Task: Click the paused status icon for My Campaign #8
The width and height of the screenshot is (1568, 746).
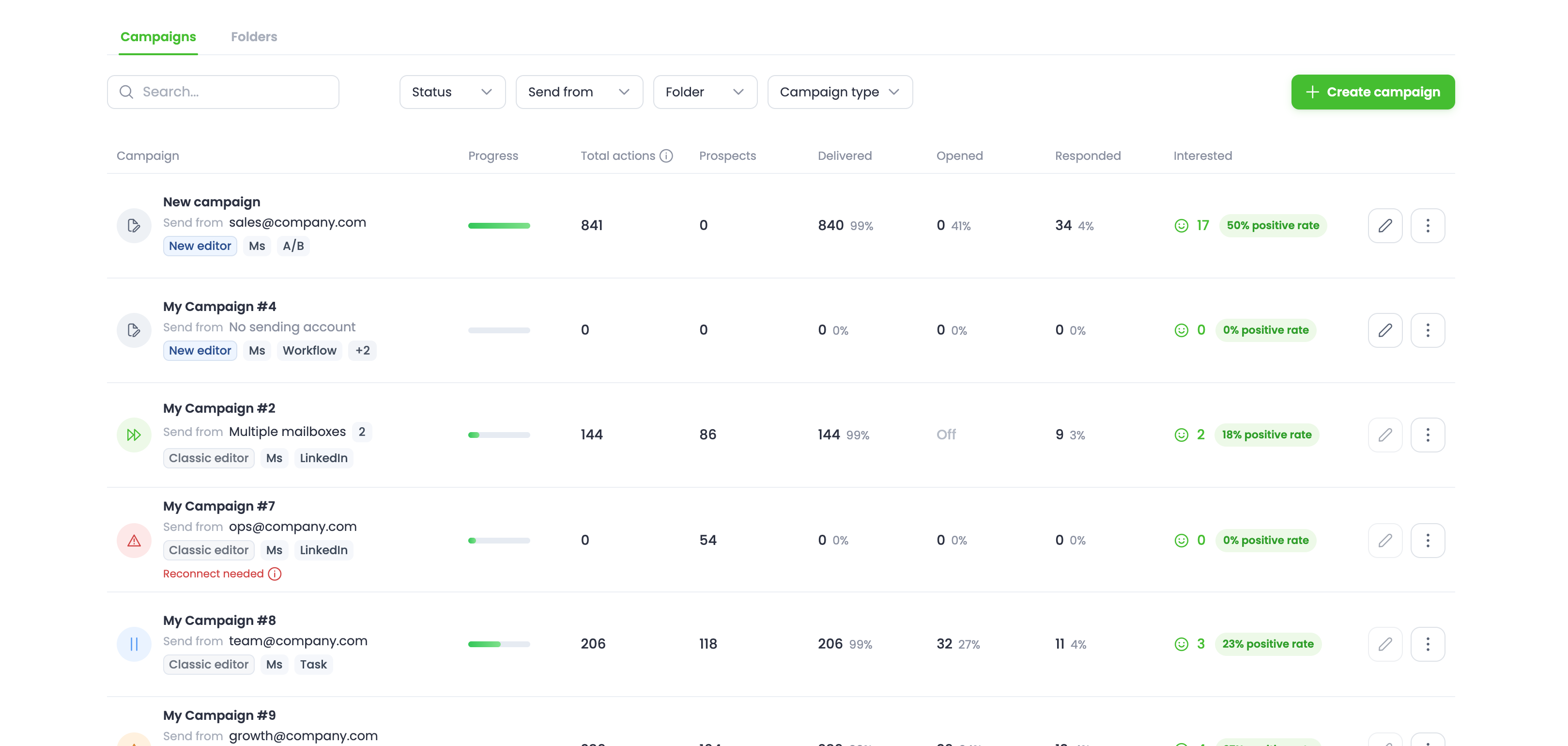Action: click(134, 644)
